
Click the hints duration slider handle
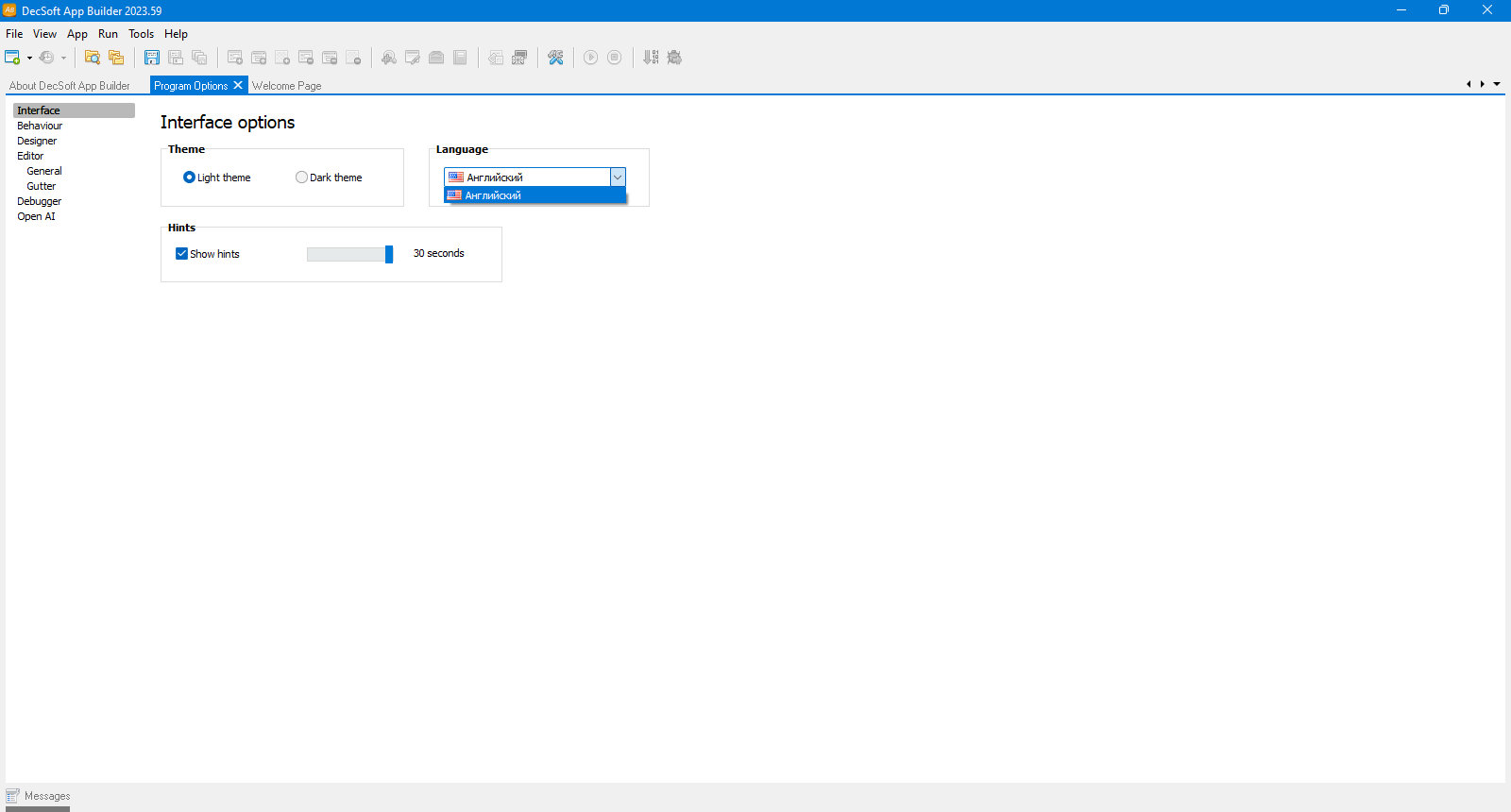click(x=389, y=254)
